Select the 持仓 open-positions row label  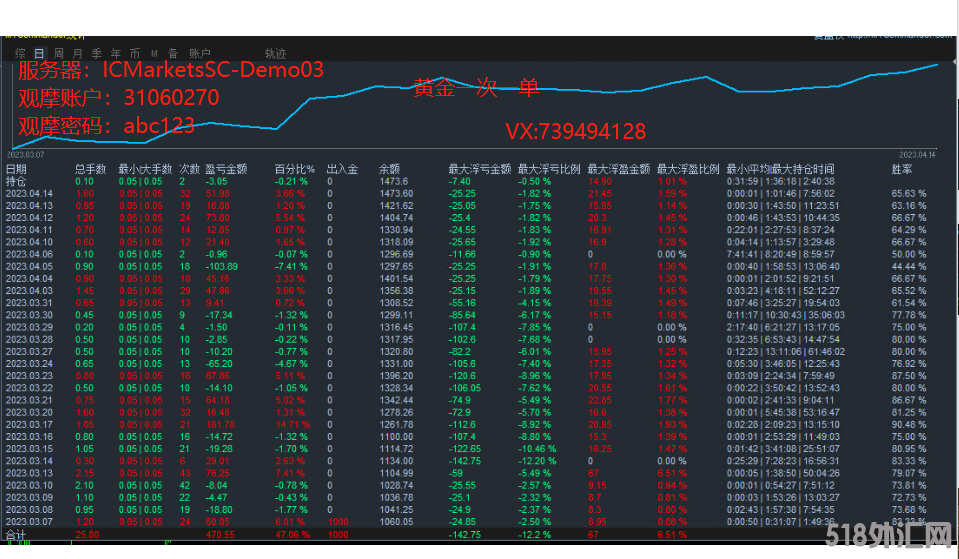tap(16, 182)
